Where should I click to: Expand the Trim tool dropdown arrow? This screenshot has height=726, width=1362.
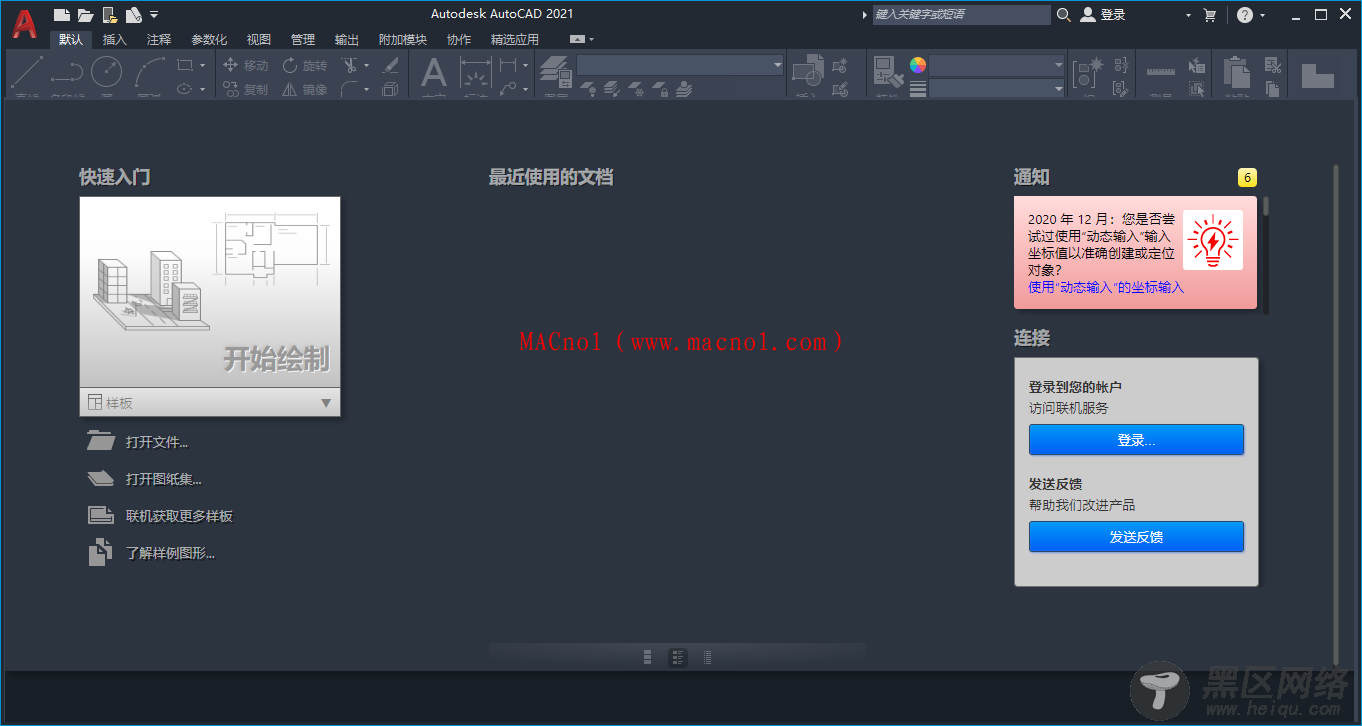pos(366,65)
